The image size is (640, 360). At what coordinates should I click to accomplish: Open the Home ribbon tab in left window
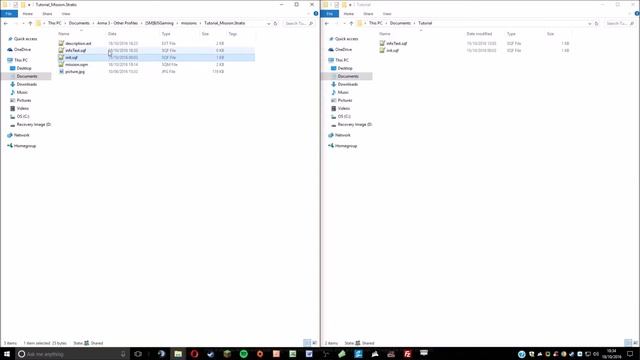(28, 14)
